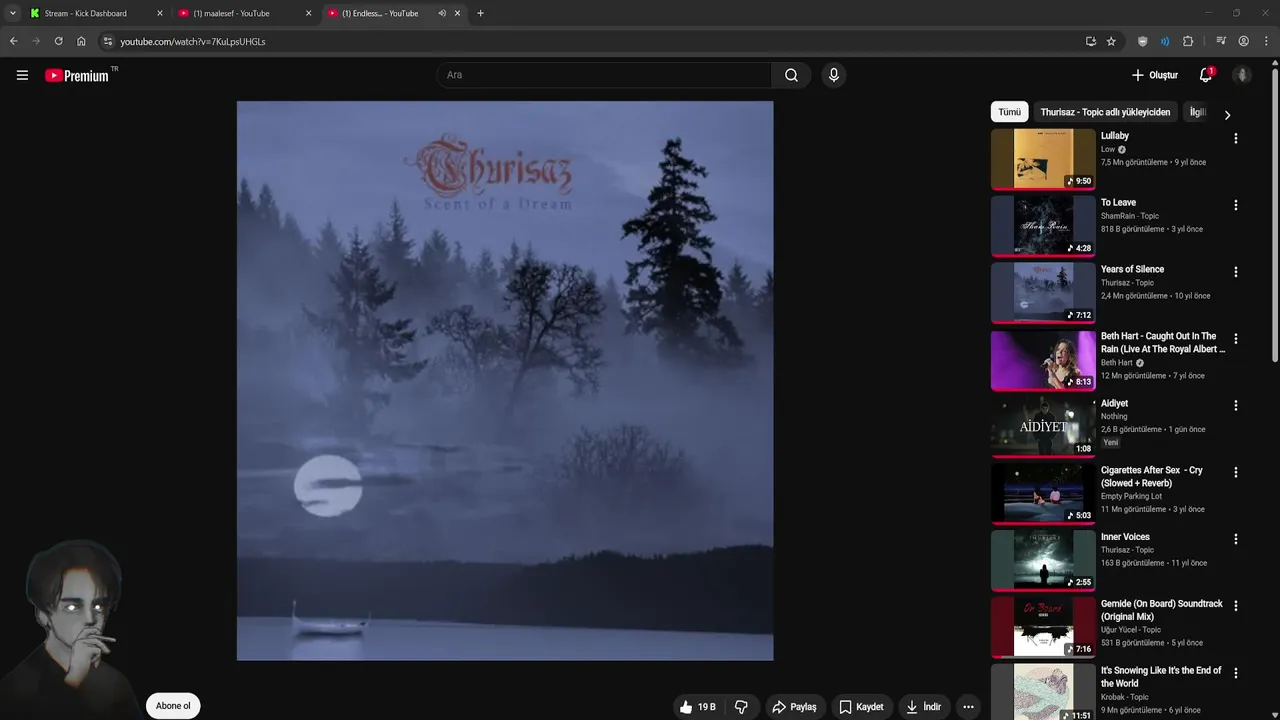Click the Kaydet save button

(861, 707)
